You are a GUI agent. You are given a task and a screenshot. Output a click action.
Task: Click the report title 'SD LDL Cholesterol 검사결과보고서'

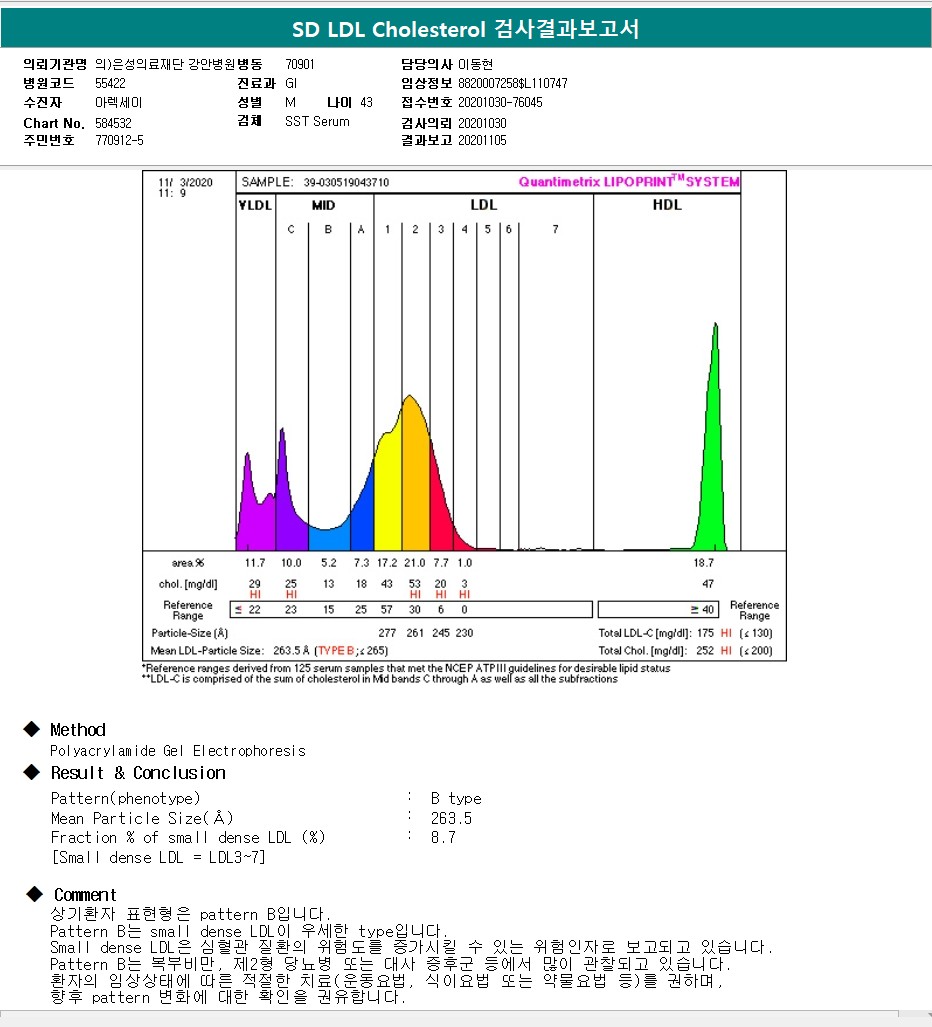(466, 29)
